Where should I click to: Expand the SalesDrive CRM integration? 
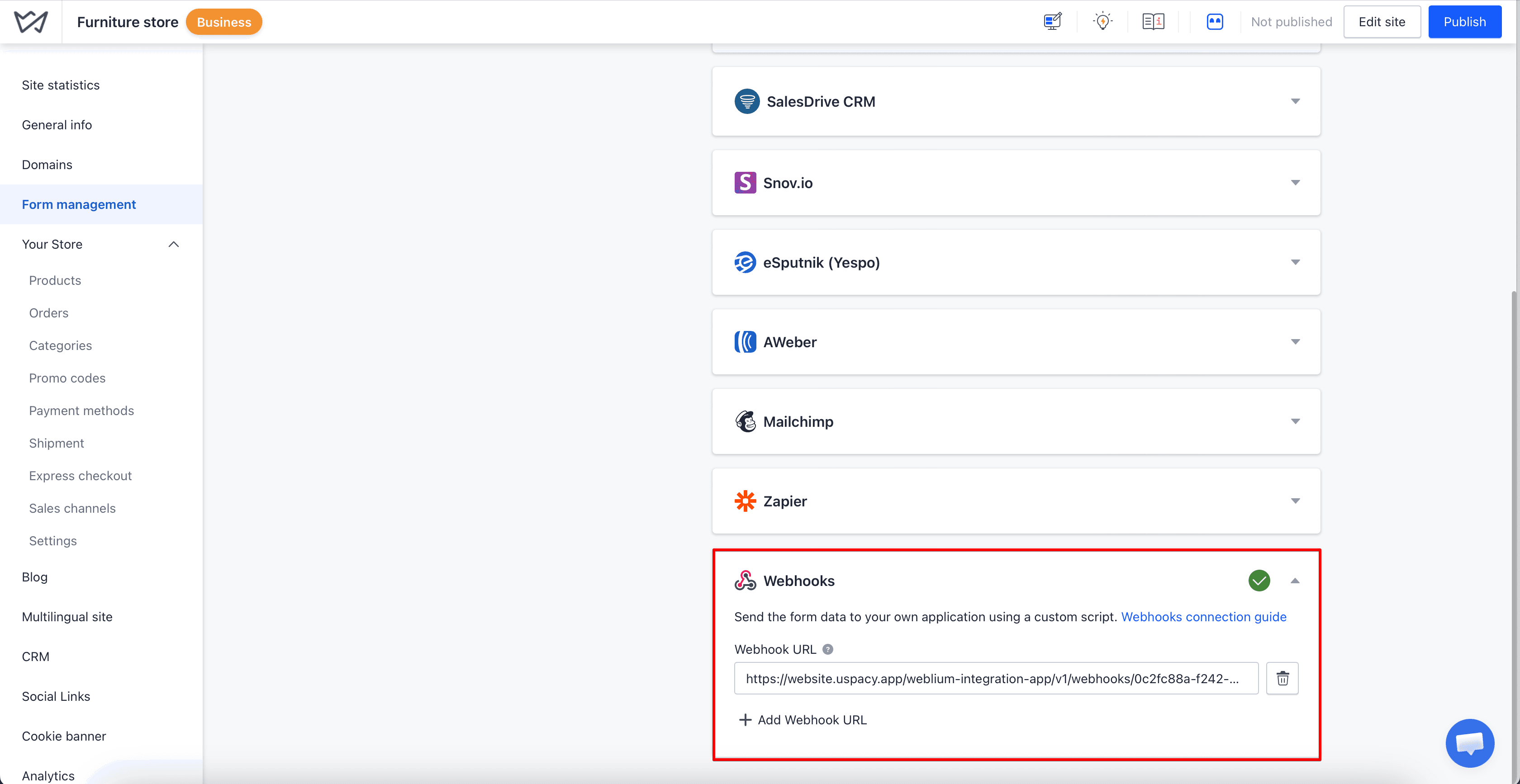click(x=1295, y=101)
